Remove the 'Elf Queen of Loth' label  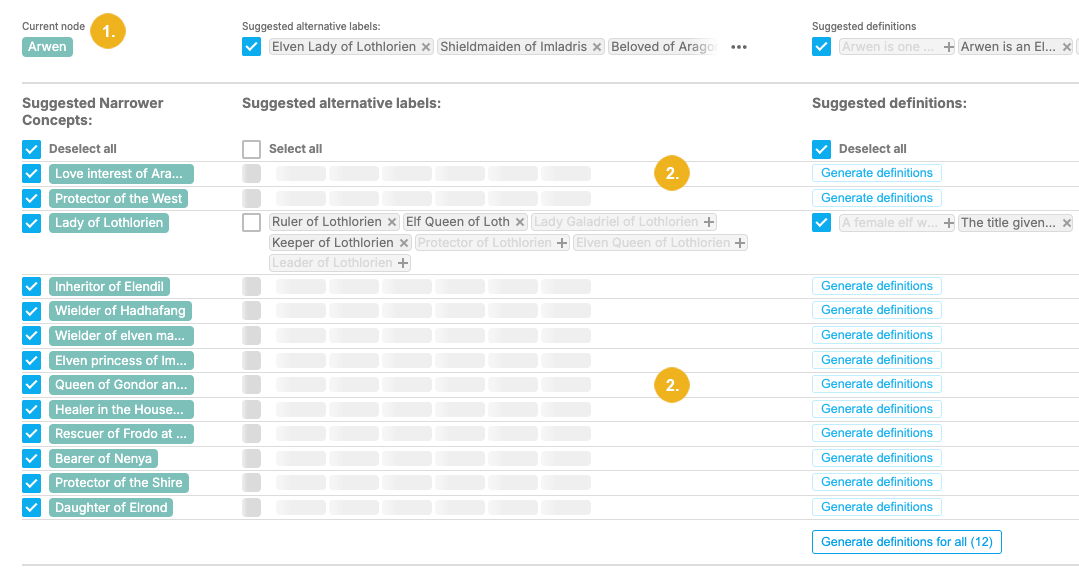pos(520,222)
